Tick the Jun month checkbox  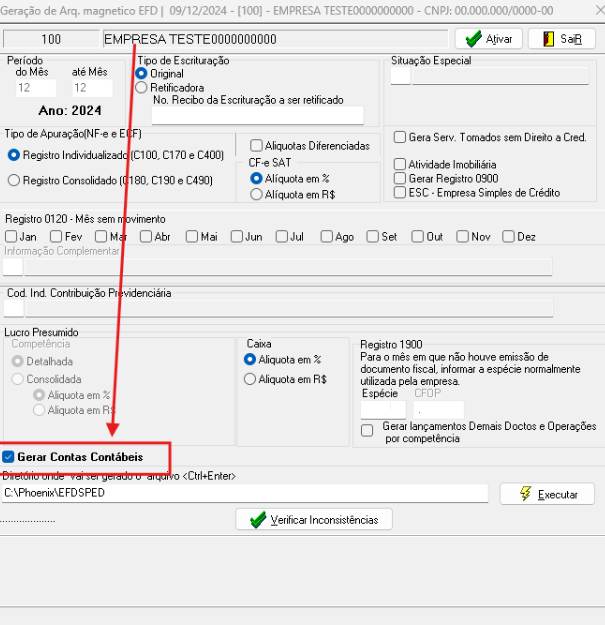click(237, 236)
